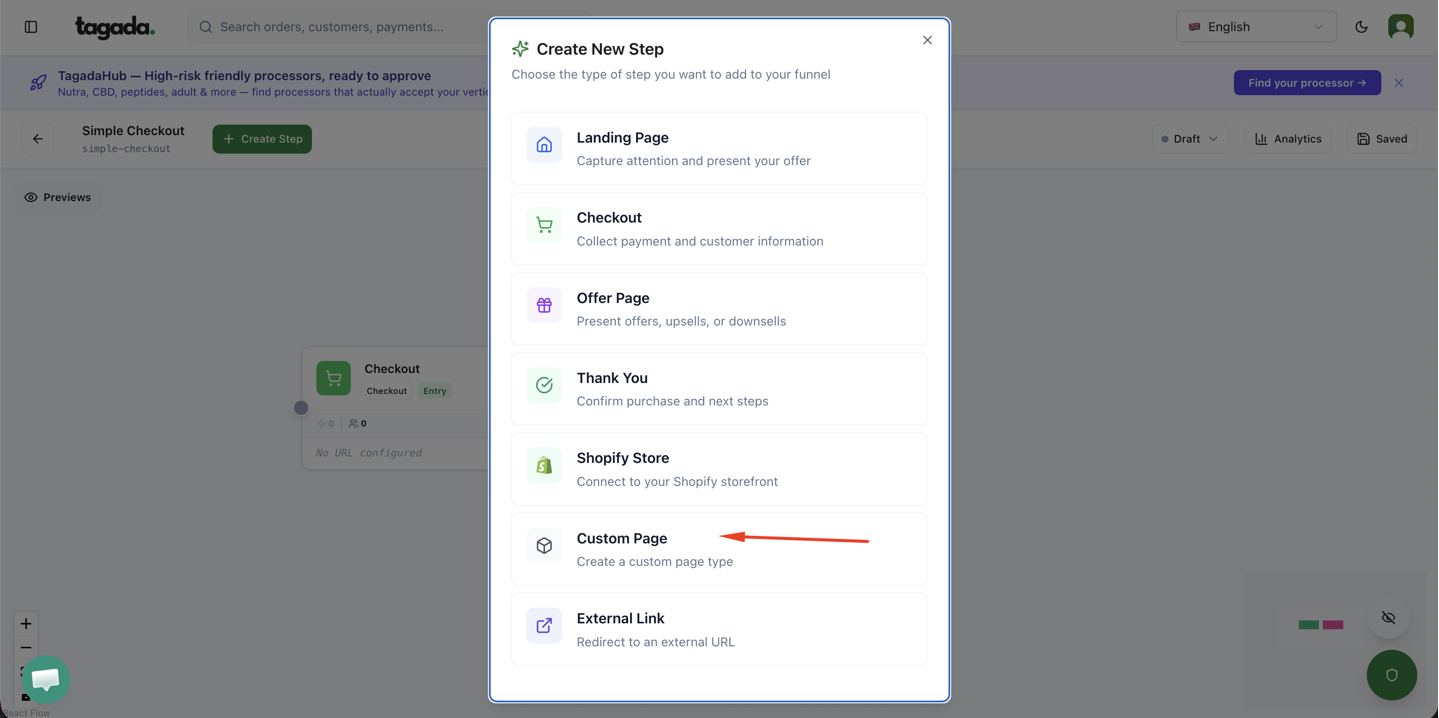This screenshot has width=1439, height=718.
Task: Open the Analytics view
Action: click(1288, 139)
